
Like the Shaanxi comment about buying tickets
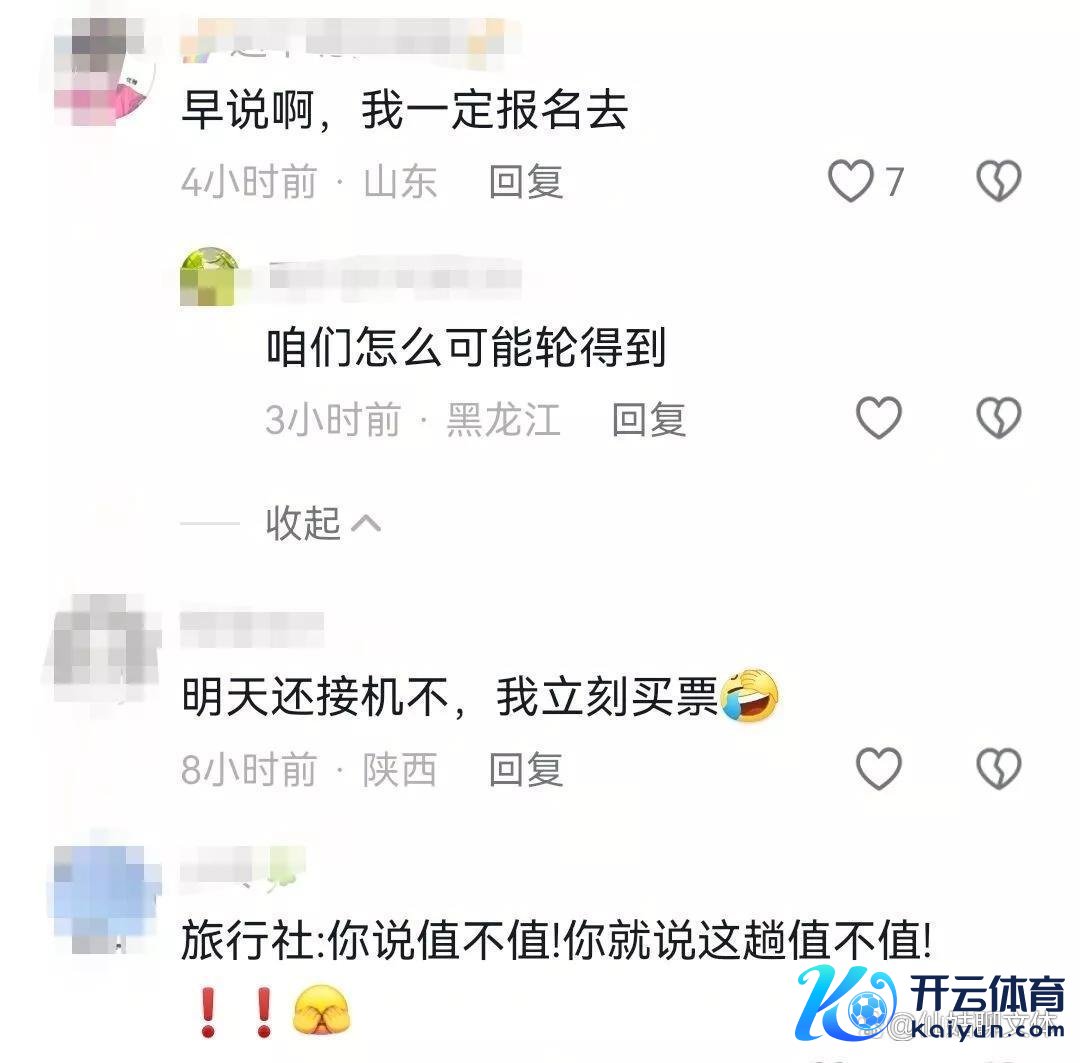(879, 768)
